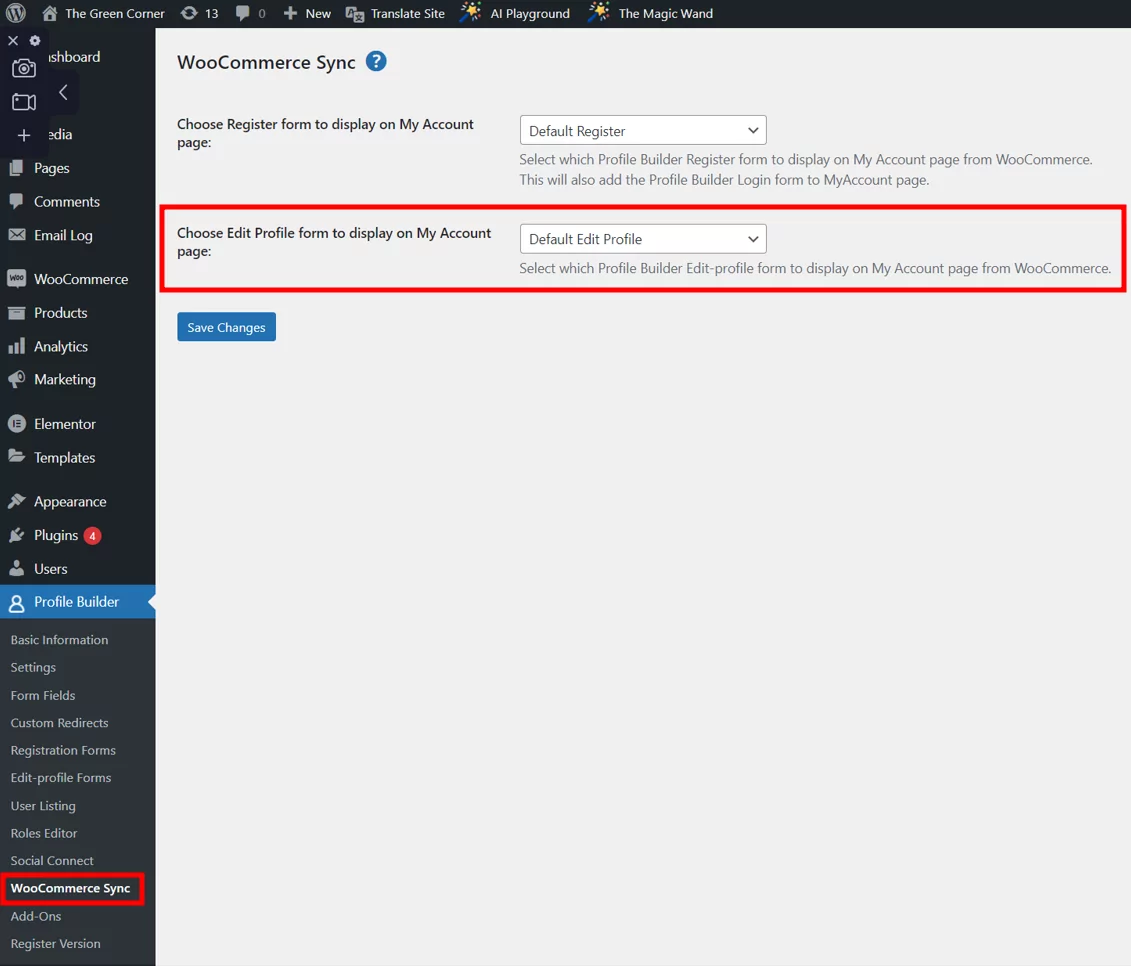Click the video recording icon
The height and width of the screenshot is (966, 1131).
coord(24,102)
